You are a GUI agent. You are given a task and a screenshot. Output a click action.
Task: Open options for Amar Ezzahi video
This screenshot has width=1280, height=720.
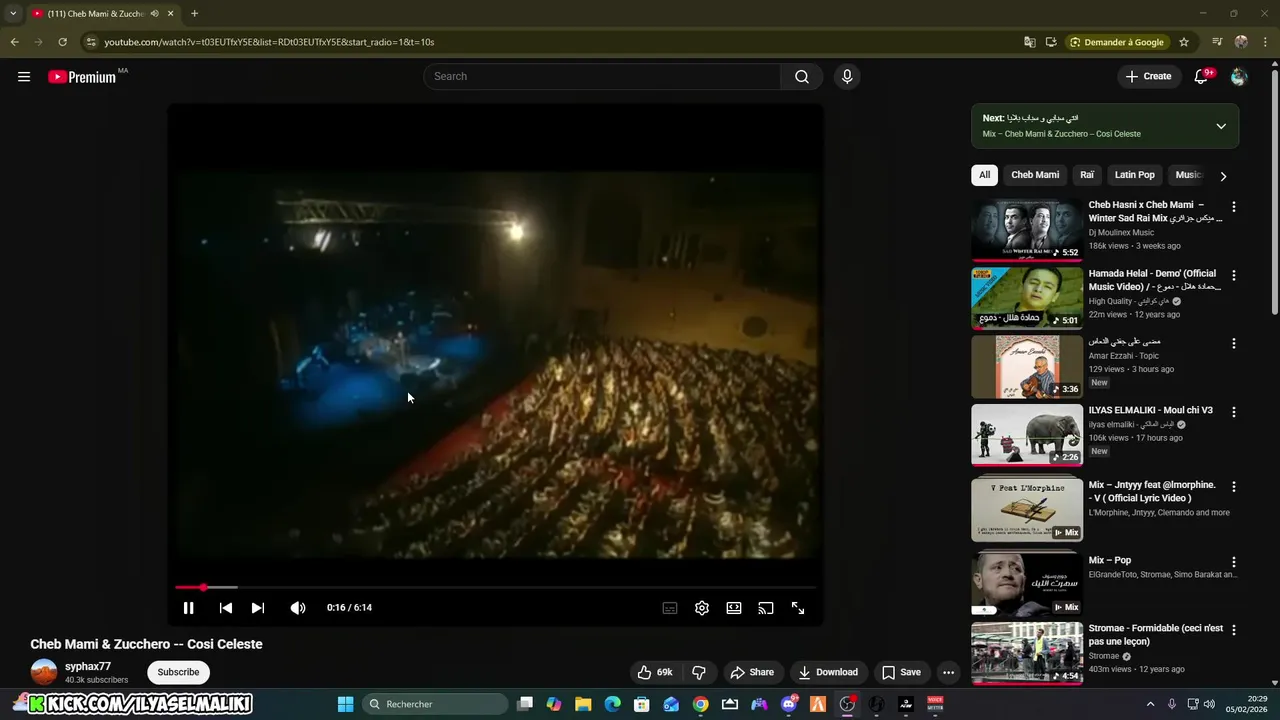(x=1233, y=343)
